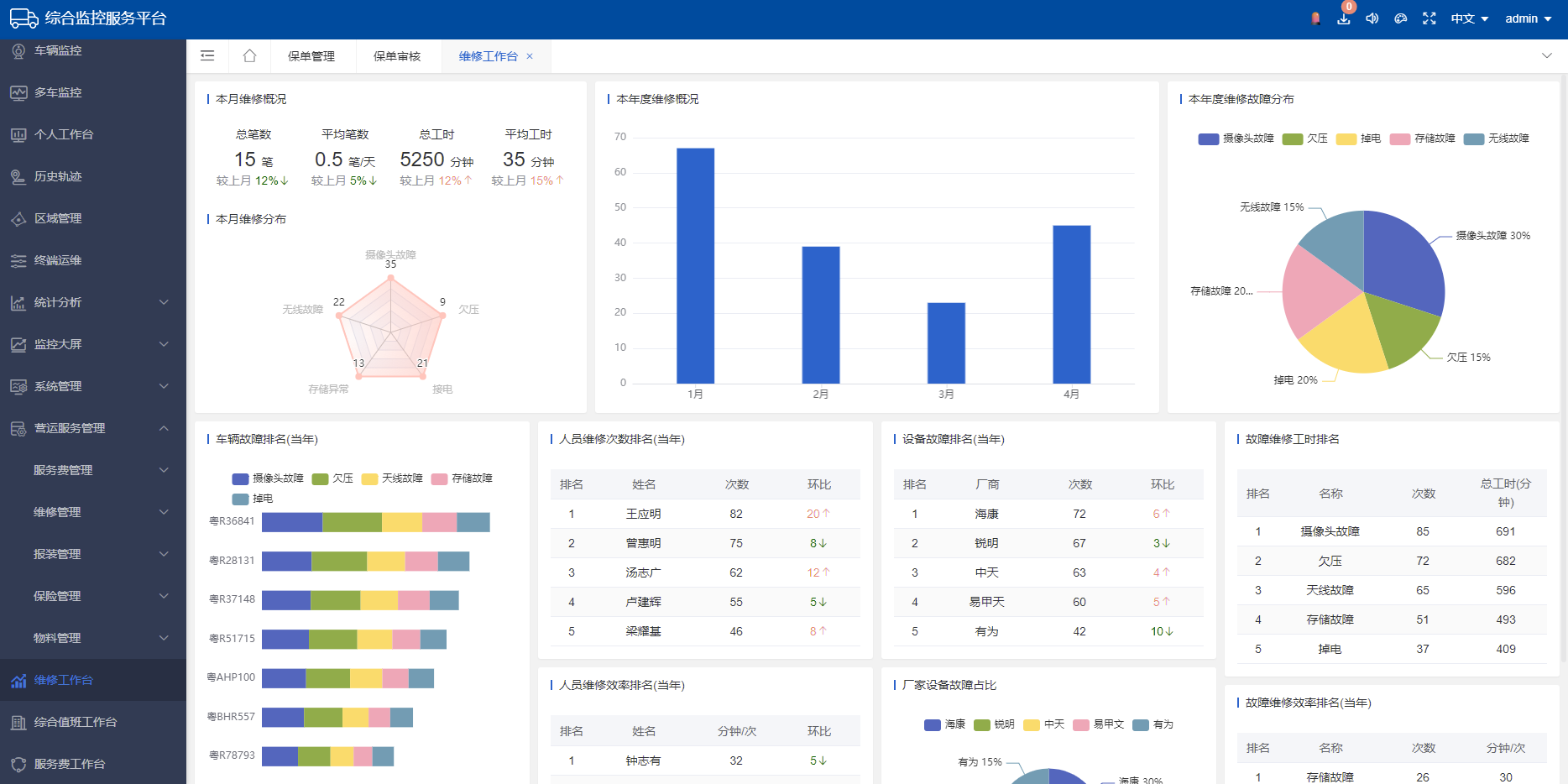Open the download center icon
The image size is (1568, 784).
point(1344,18)
